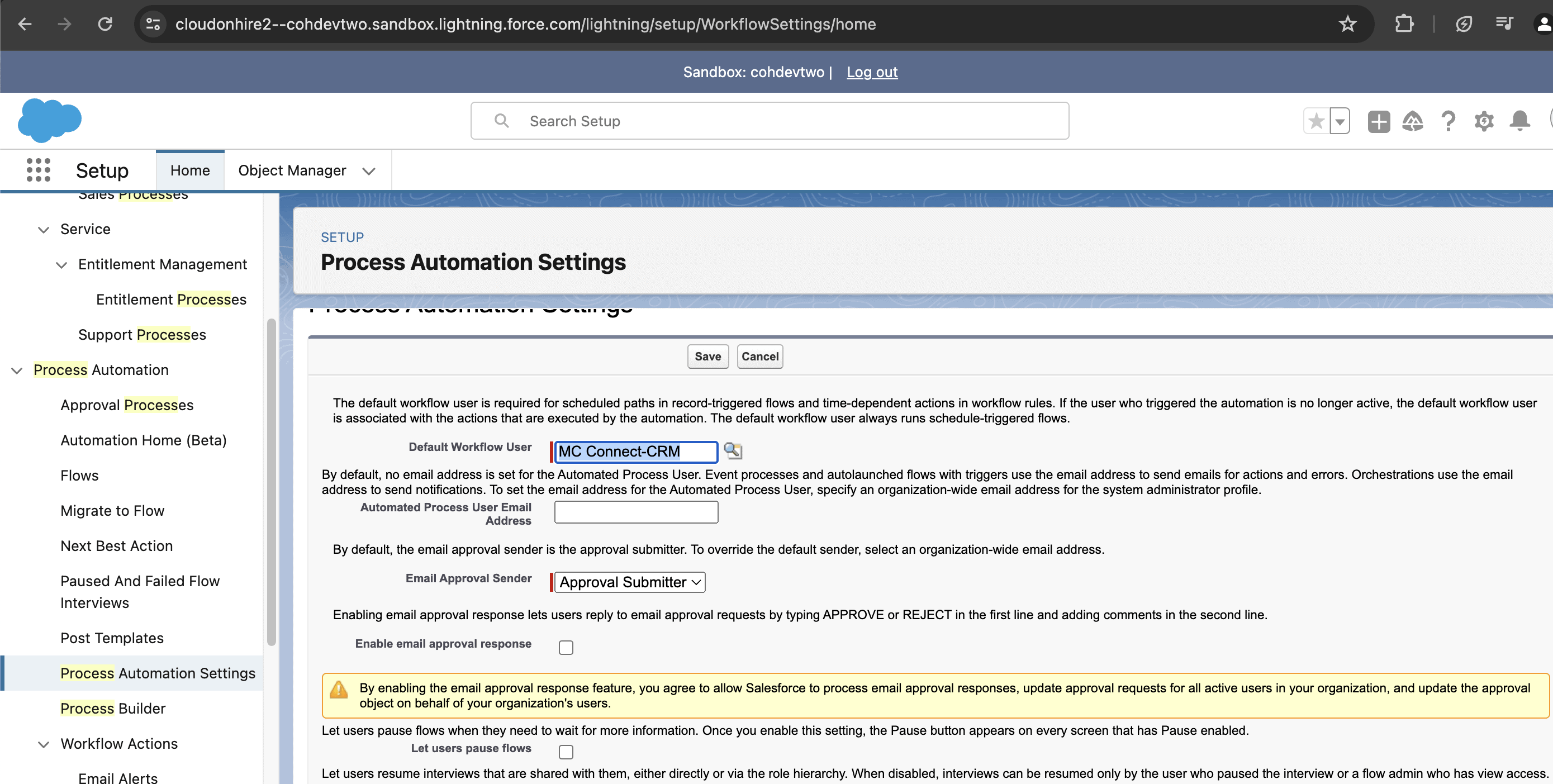
Task: Open the App Launcher dots
Action: click(39, 170)
